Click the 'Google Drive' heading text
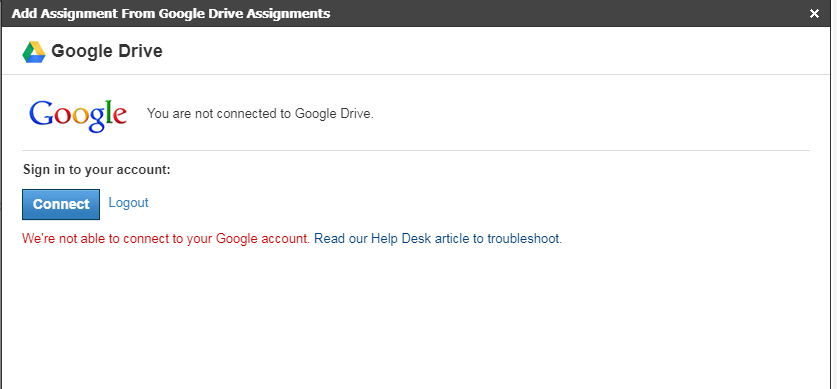 107,51
